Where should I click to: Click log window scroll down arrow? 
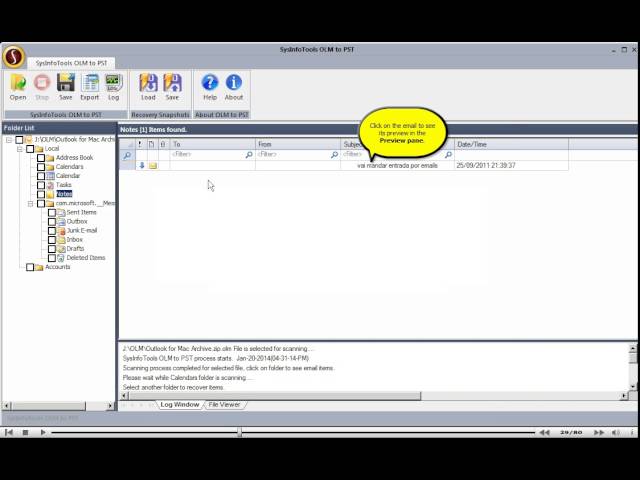tap(633, 387)
